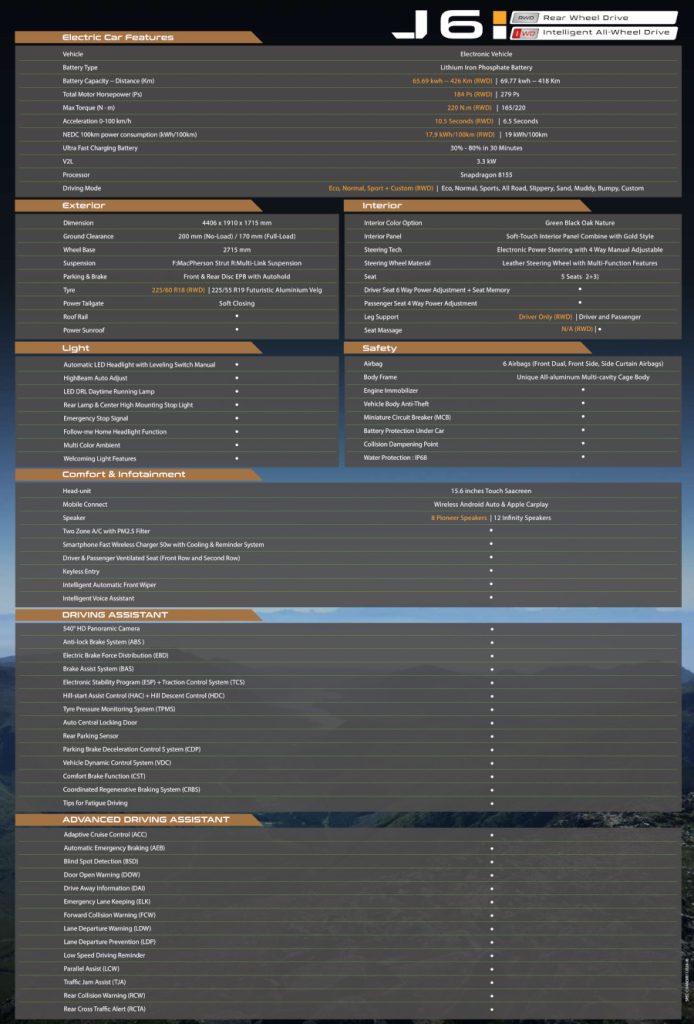The height and width of the screenshot is (1024, 694).
Task: Click the IWD badge icon
Action: pyautogui.click(x=526, y=32)
